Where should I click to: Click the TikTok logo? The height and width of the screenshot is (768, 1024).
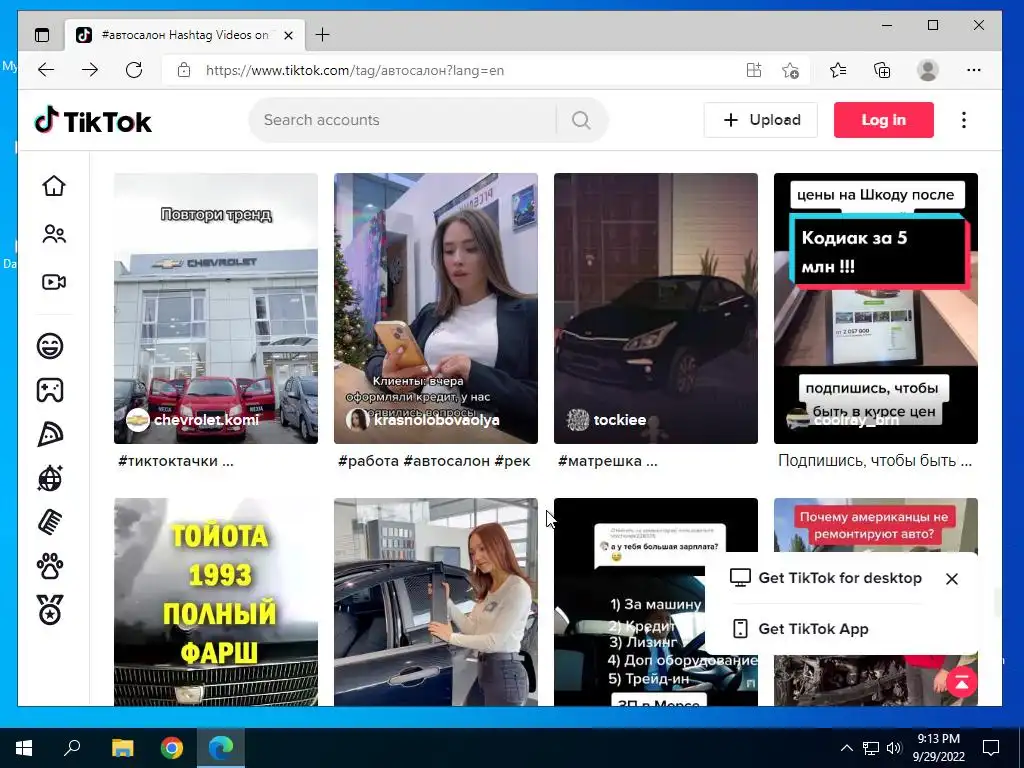[93, 121]
